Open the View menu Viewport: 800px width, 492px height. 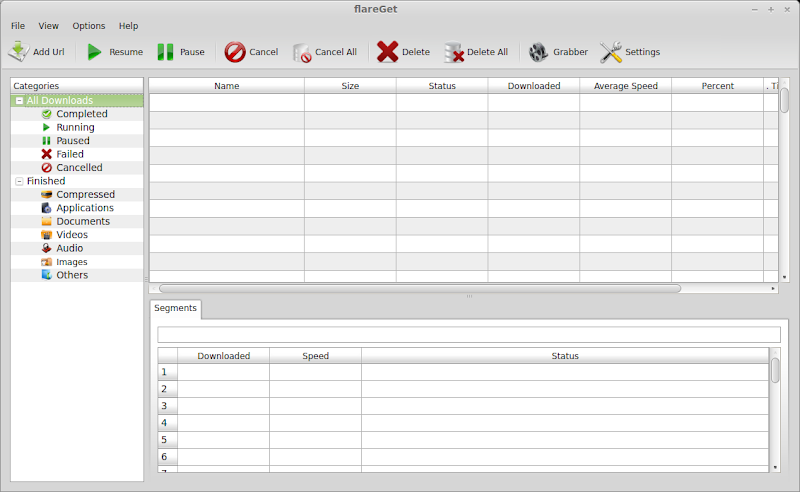48,26
